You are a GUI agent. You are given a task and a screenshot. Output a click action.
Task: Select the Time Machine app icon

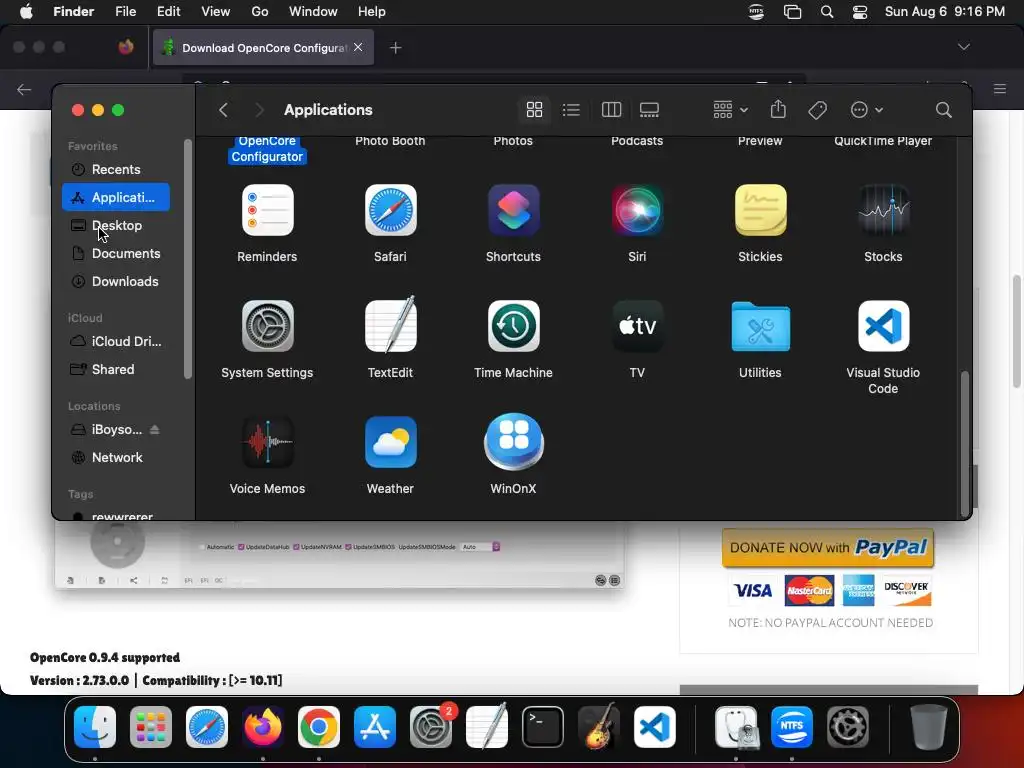tap(513, 326)
